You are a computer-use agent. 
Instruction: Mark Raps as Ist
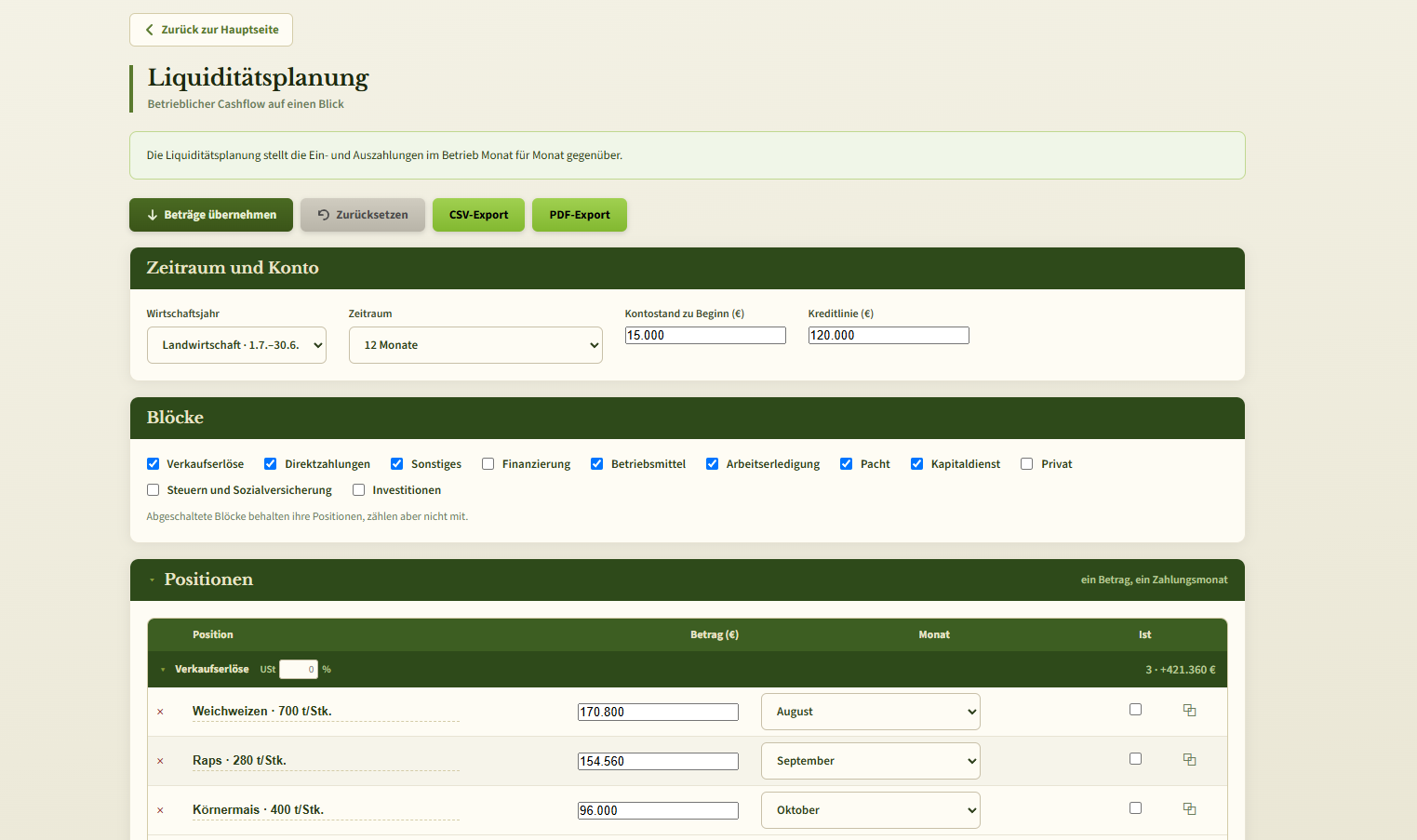click(x=1135, y=759)
